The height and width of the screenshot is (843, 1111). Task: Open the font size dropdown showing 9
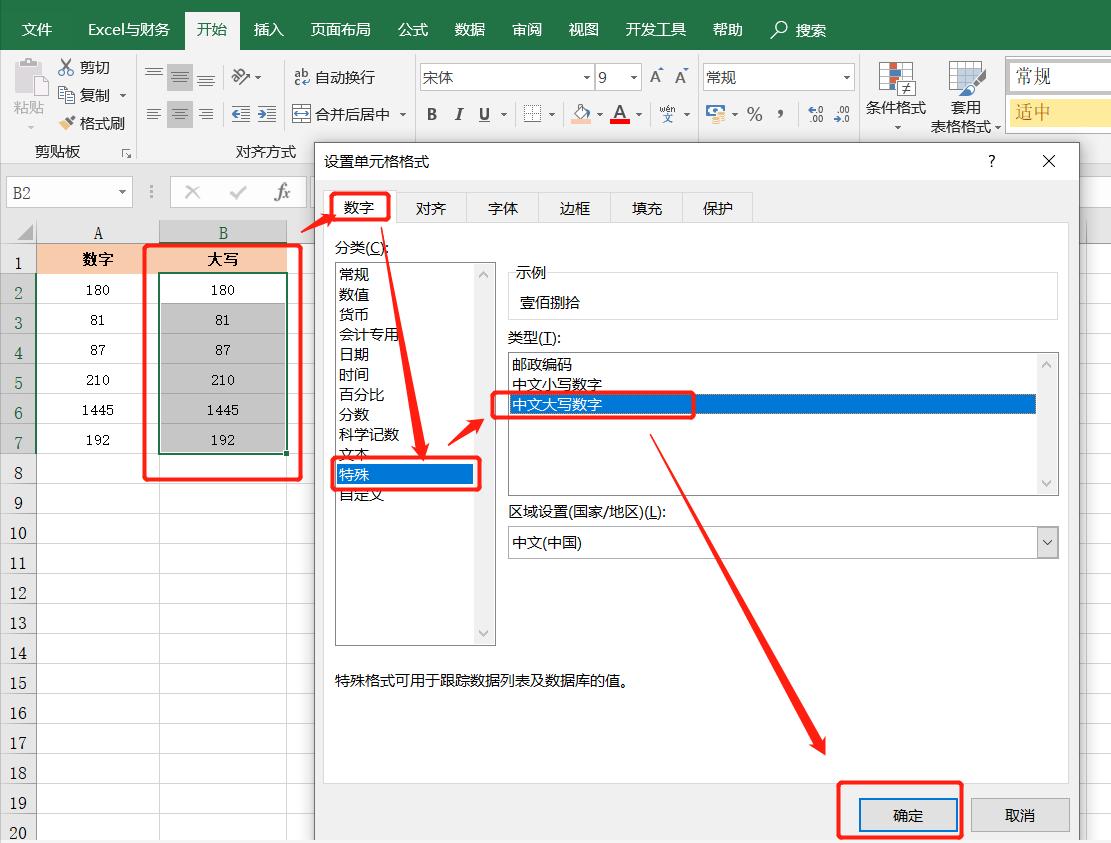(633, 77)
